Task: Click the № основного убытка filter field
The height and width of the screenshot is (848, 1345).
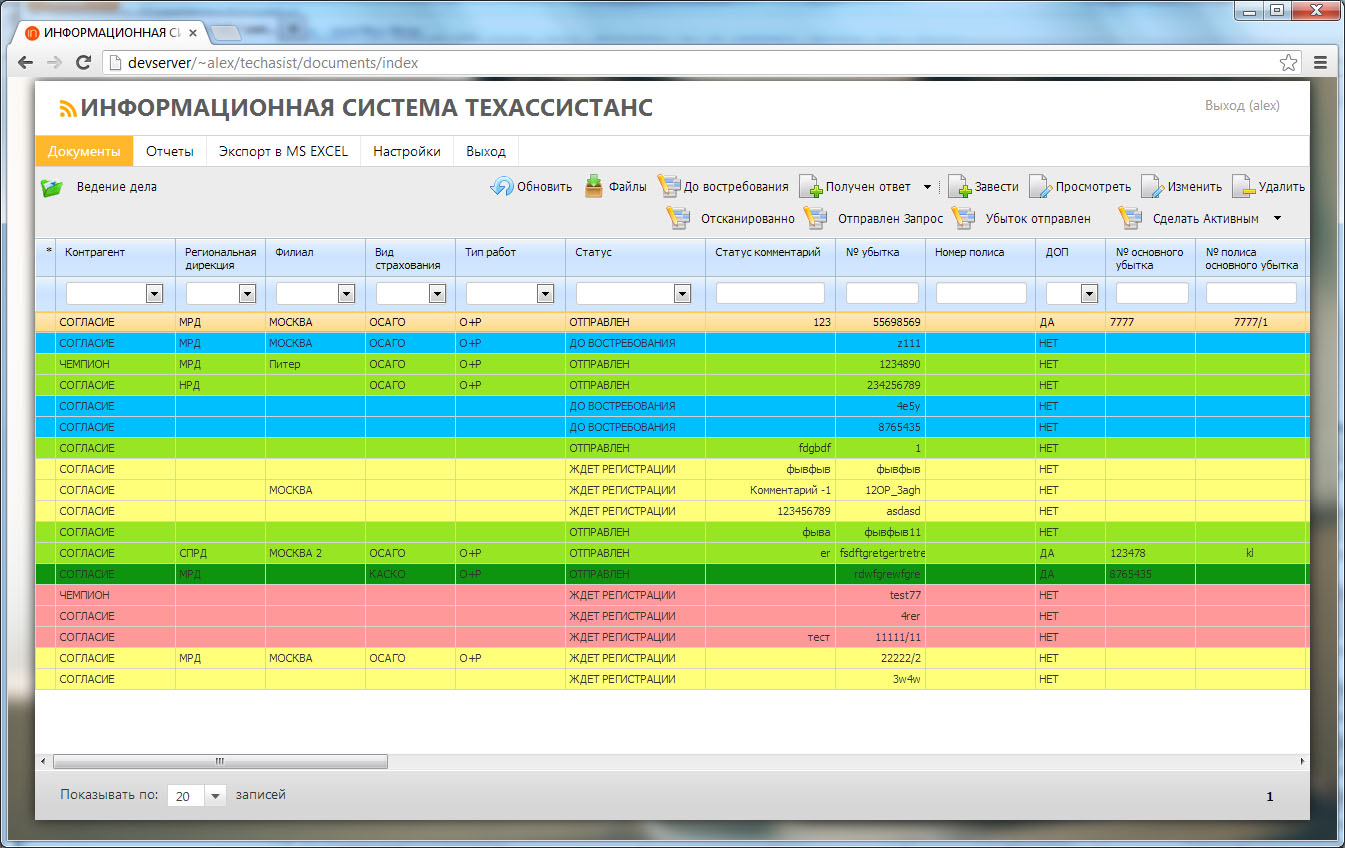Action: point(1152,293)
